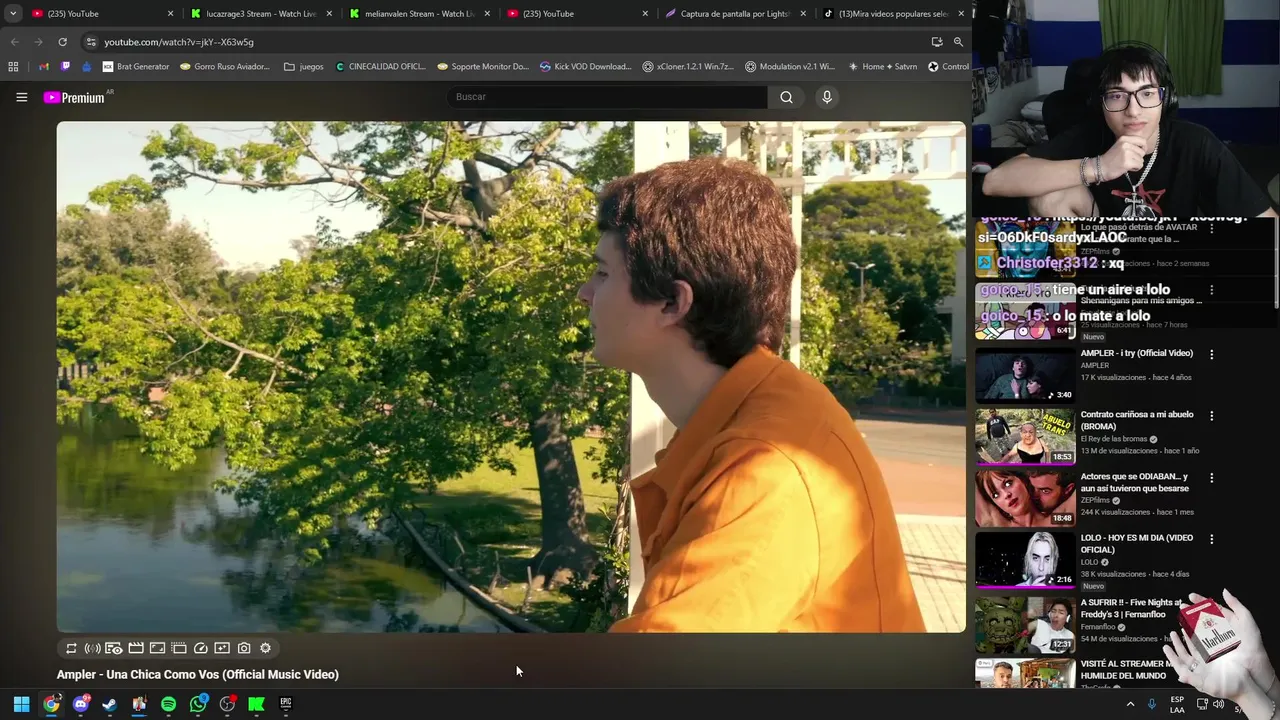This screenshot has height=720, width=1280.
Task: Open OBS Studio from the taskbar
Action: 227,704
